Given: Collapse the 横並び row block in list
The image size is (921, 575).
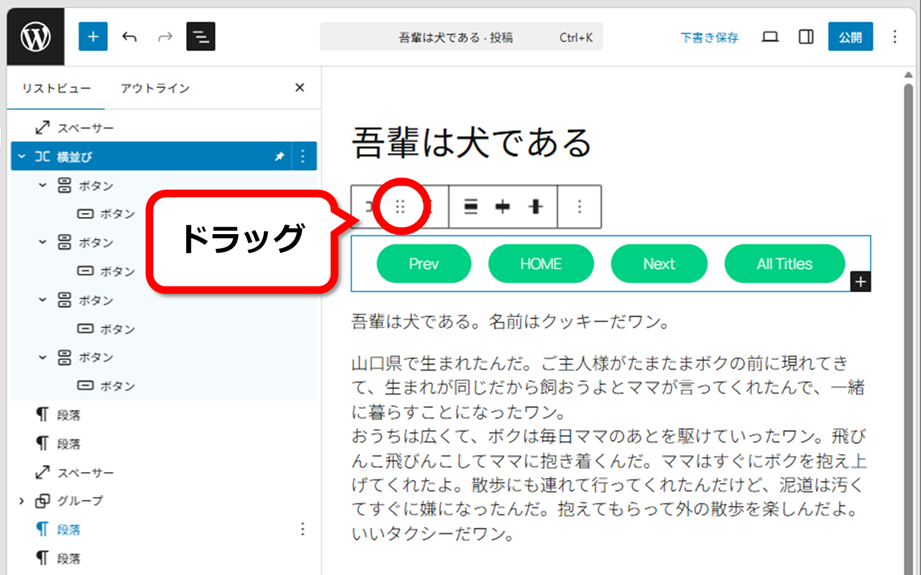Looking at the screenshot, I should click(22, 157).
